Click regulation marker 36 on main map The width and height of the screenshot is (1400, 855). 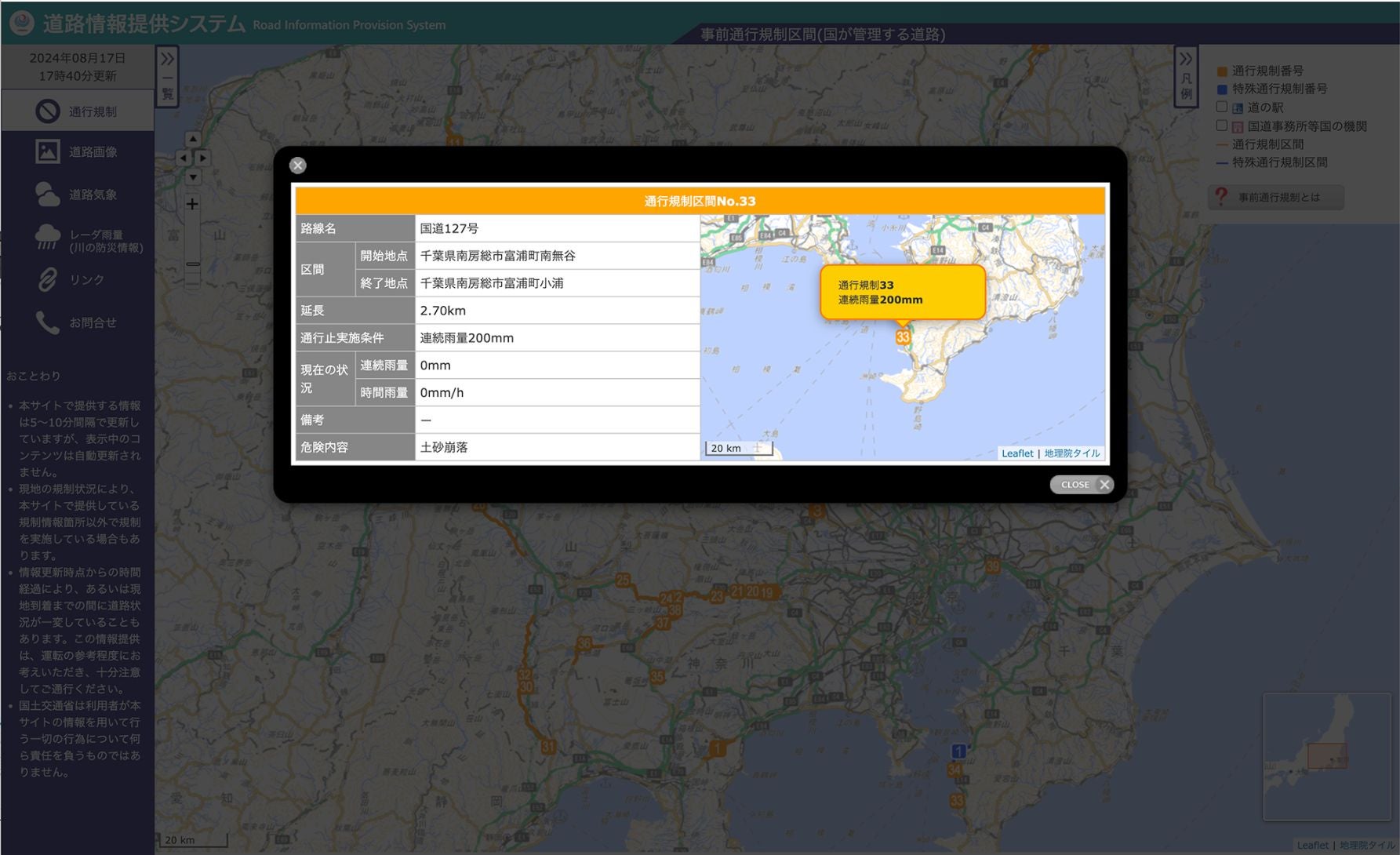[x=584, y=644]
